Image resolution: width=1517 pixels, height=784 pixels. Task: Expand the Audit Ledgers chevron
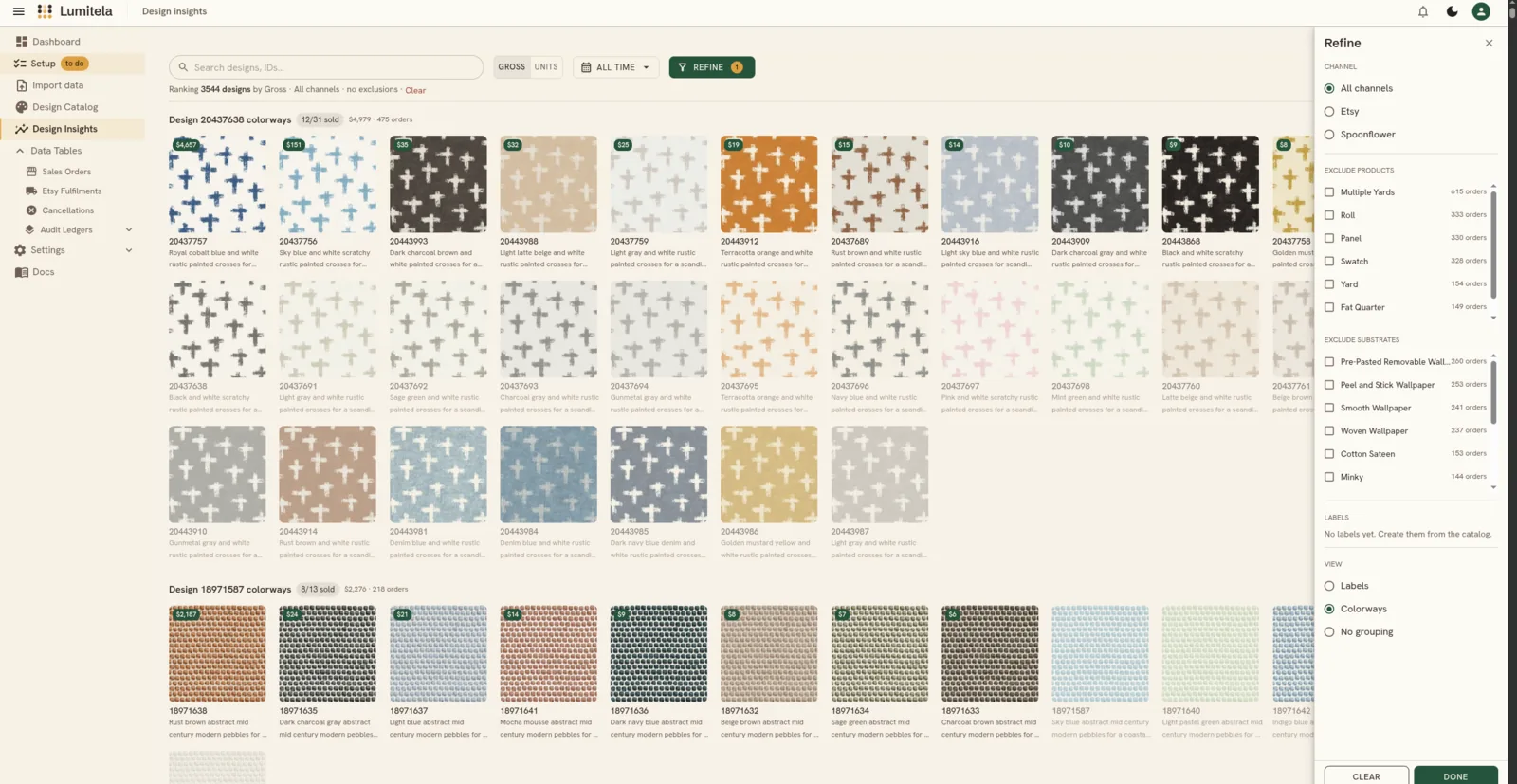pos(129,229)
